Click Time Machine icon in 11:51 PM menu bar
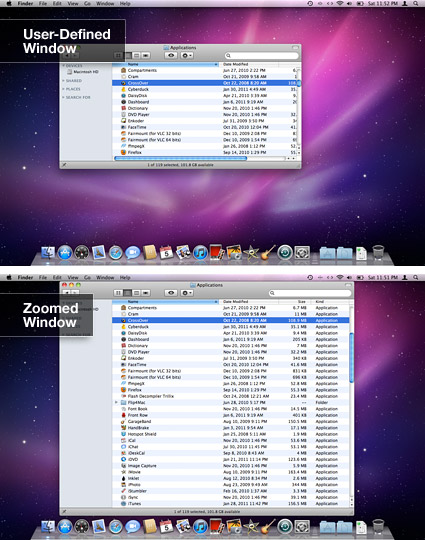 (310, 277)
